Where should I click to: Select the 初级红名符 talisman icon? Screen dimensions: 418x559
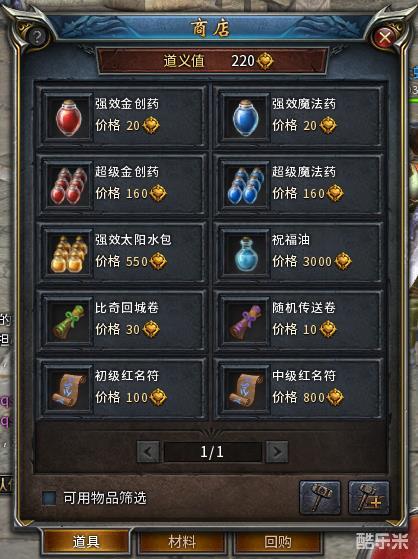pos(68,390)
